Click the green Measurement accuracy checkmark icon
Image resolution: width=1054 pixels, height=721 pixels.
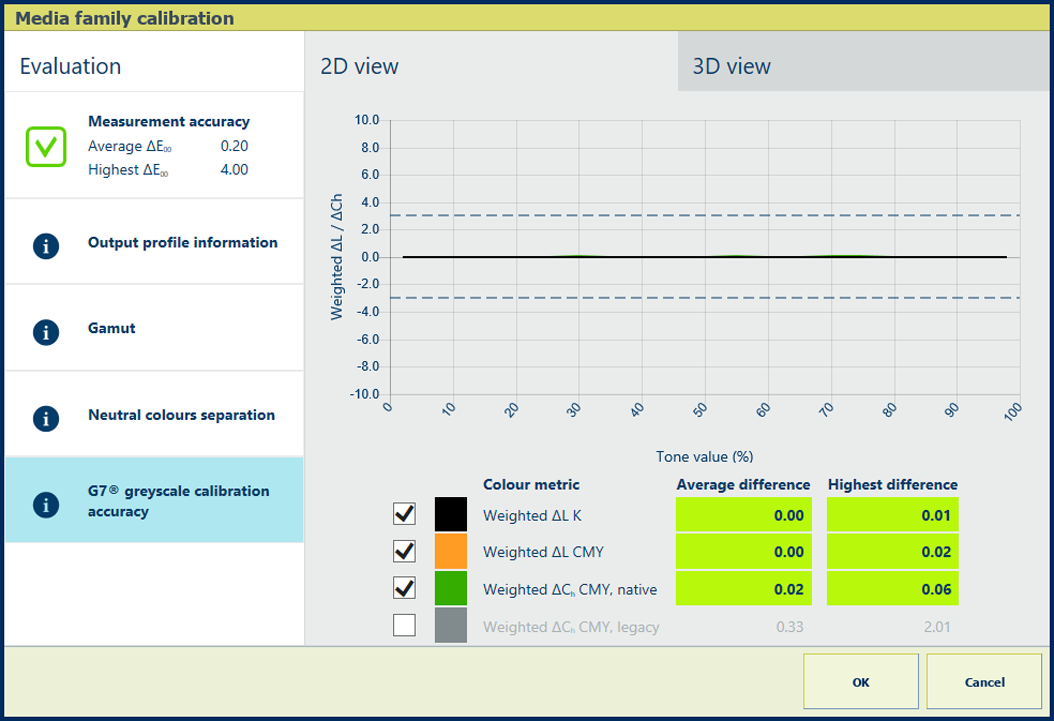coord(46,147)
